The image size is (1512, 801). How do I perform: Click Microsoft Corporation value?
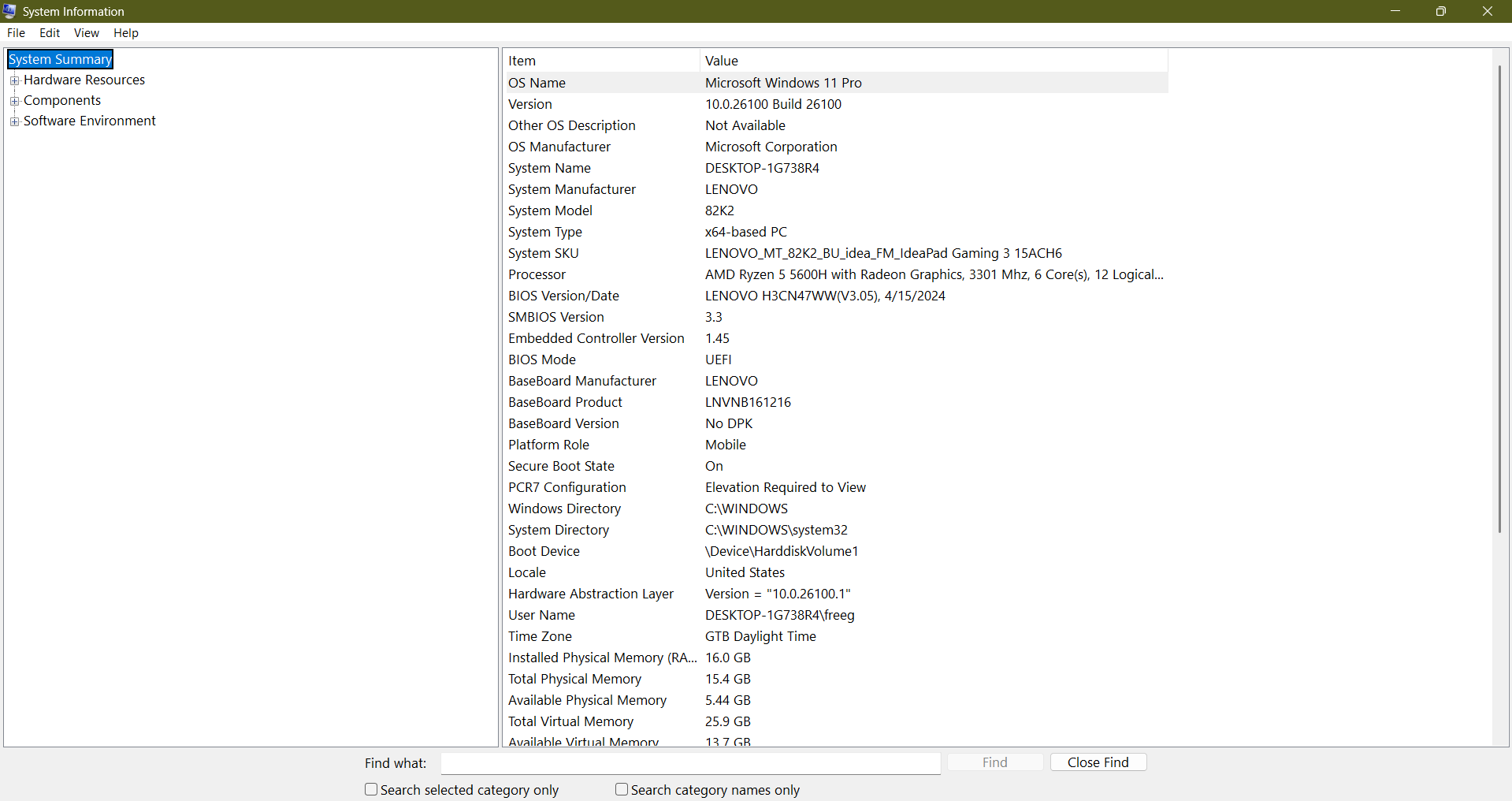771,147
